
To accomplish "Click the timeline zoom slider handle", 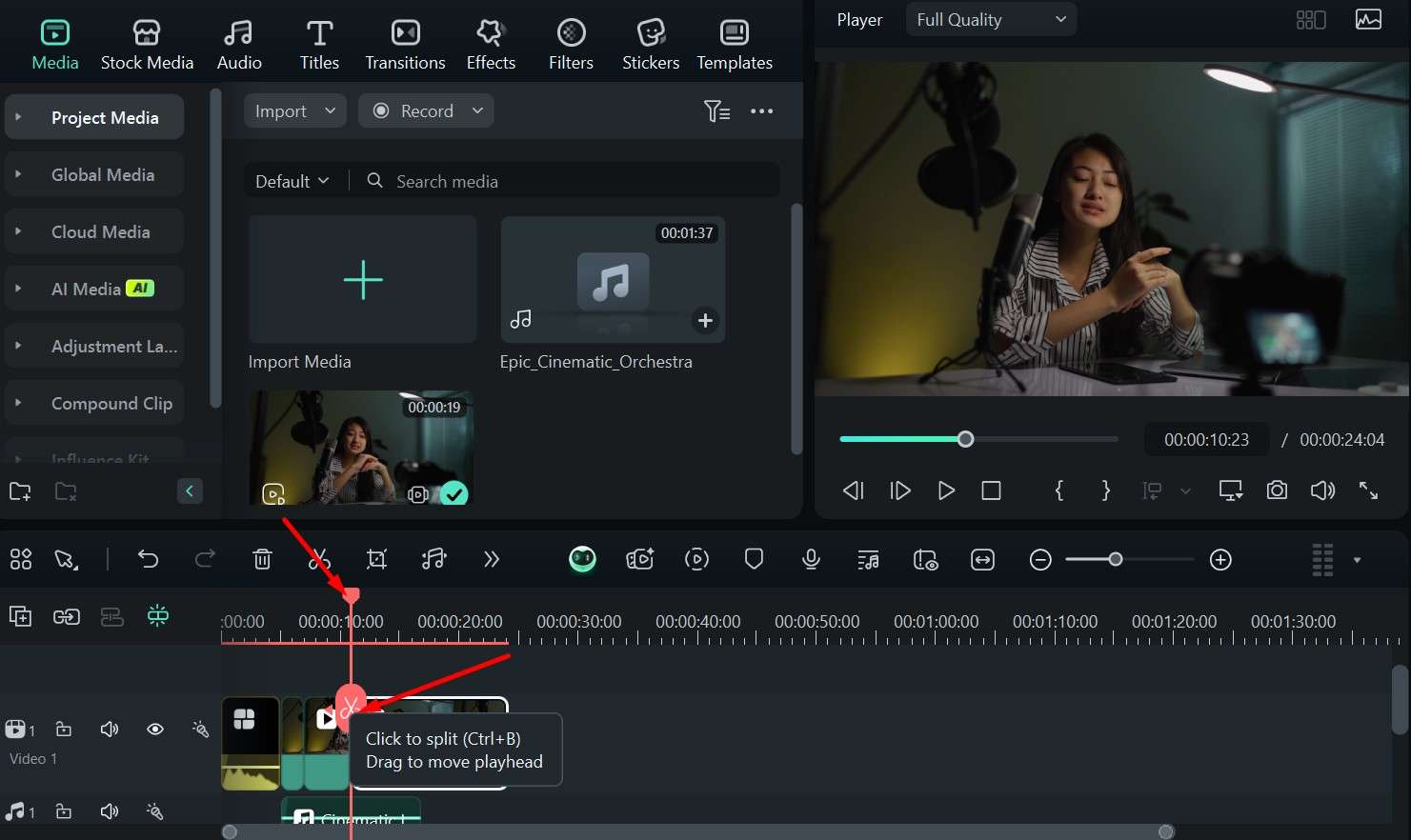I will click(x=1115, y=559).
